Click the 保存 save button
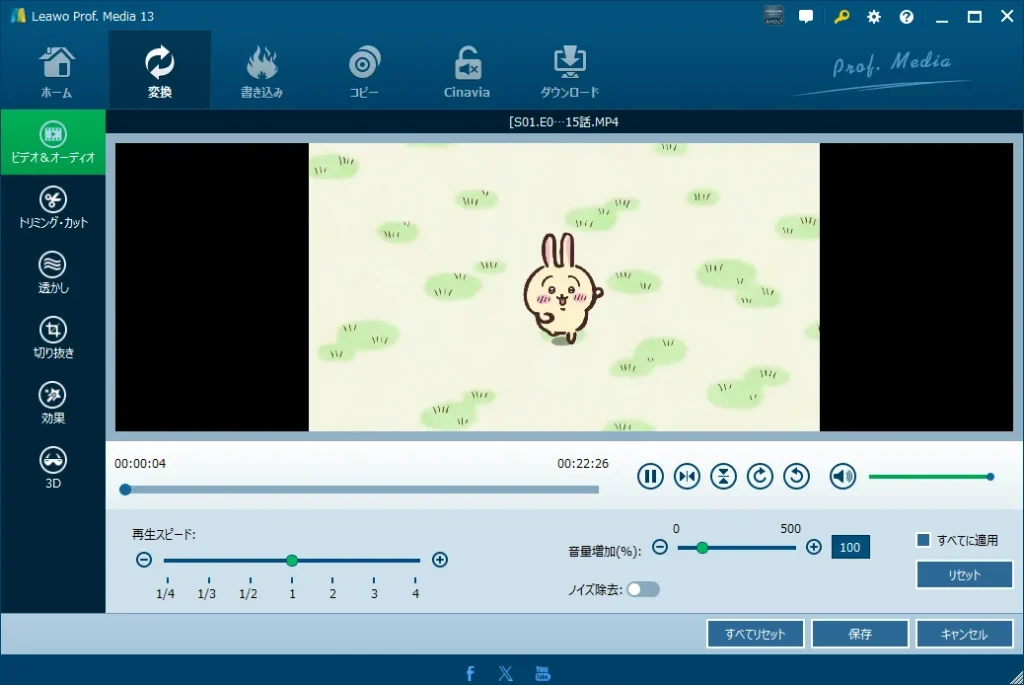 (x=859, y=633)
